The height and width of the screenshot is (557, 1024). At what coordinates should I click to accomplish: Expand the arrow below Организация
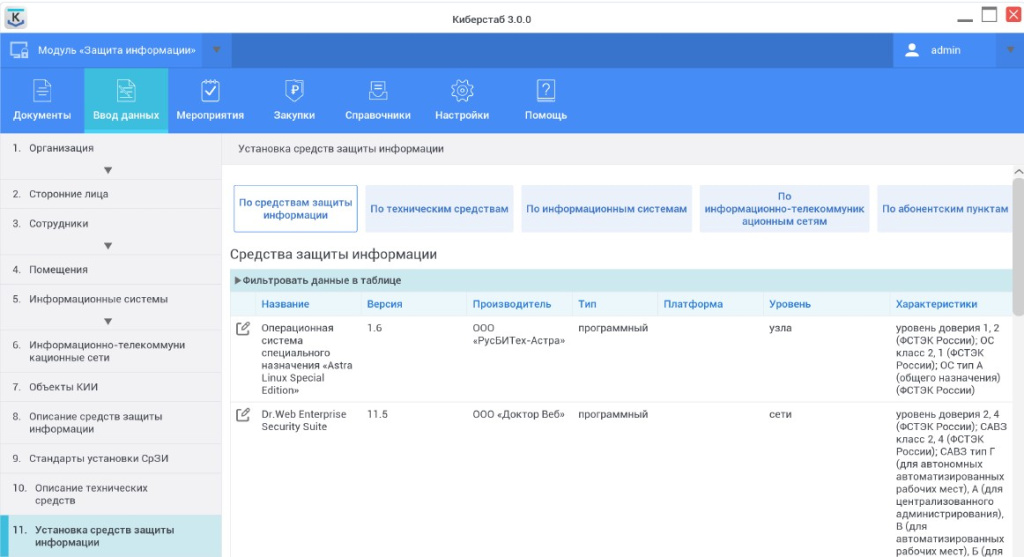click(x=108, y=170)
